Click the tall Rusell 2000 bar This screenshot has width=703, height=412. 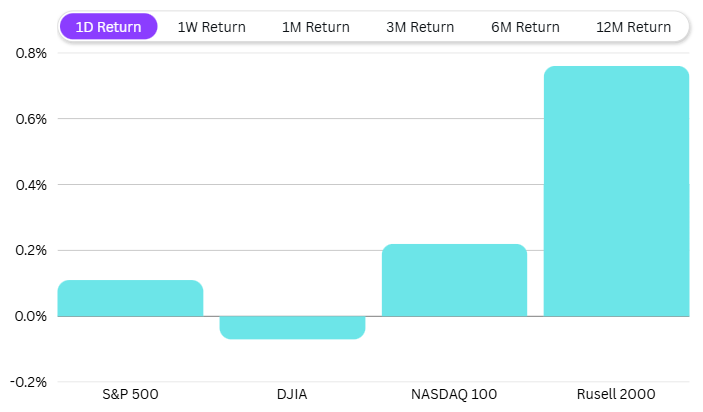click(616, 191)
